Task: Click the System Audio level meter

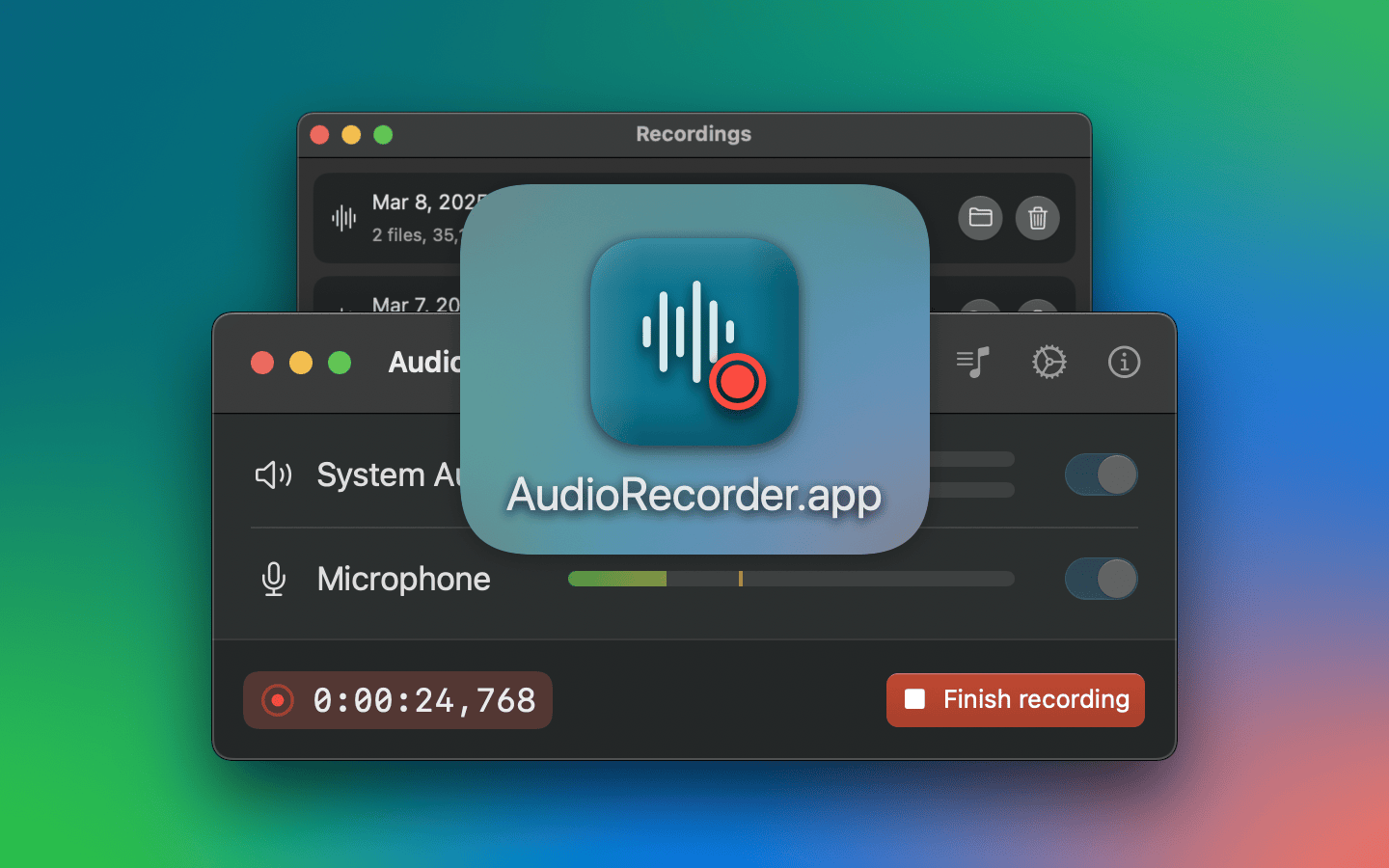Action: [x=971, y=475]
